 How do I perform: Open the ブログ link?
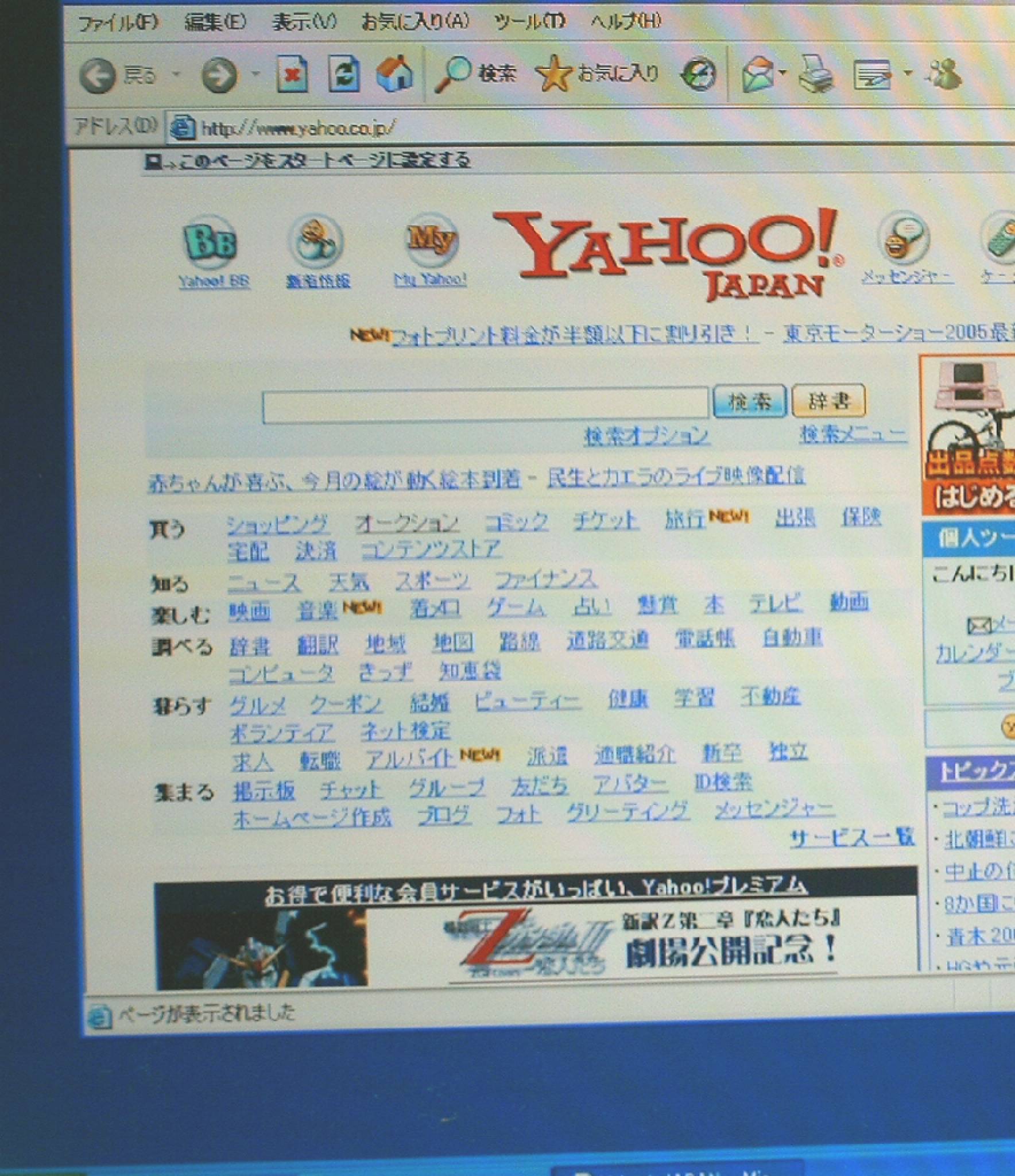(445, 815)
